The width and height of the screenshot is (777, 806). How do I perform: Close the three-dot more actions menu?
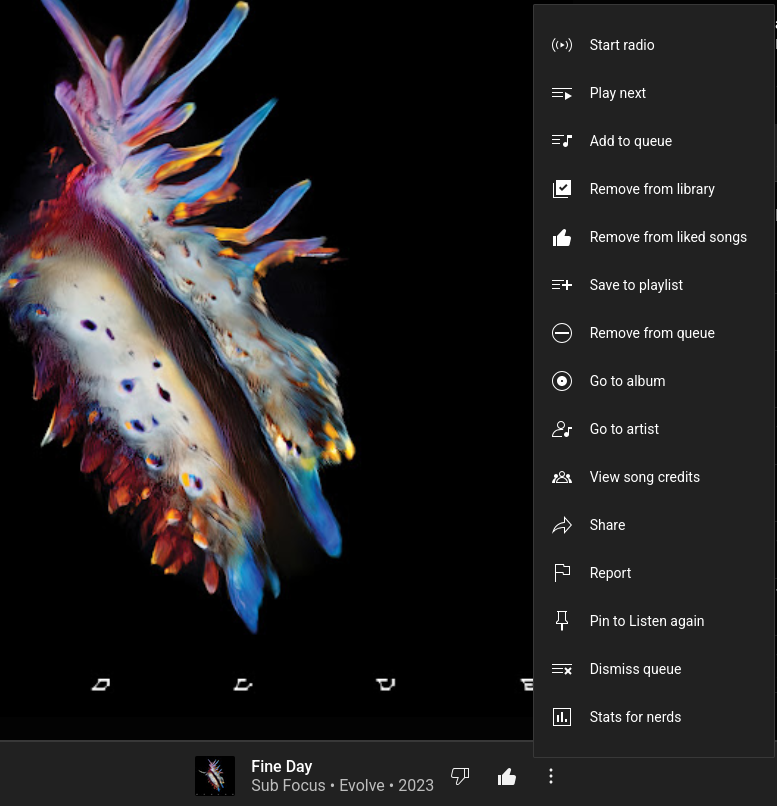coord(551,777)
